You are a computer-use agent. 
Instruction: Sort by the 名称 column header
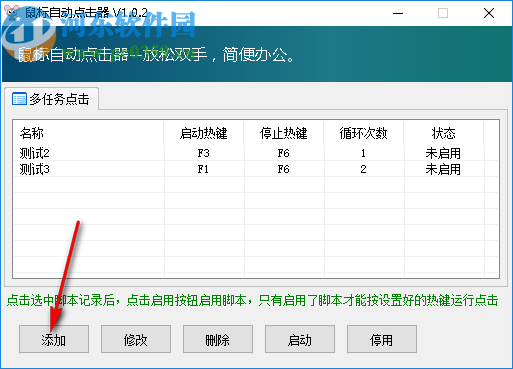[x=88, y=133]
